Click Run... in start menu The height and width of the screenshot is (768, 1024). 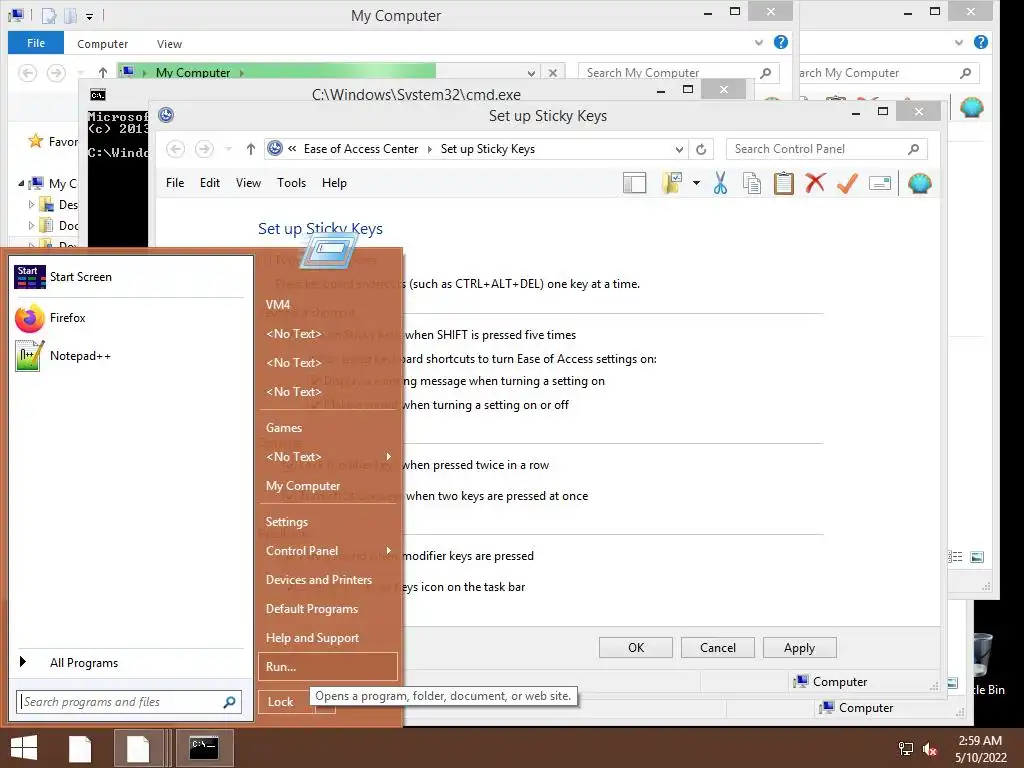coord(328,667)
